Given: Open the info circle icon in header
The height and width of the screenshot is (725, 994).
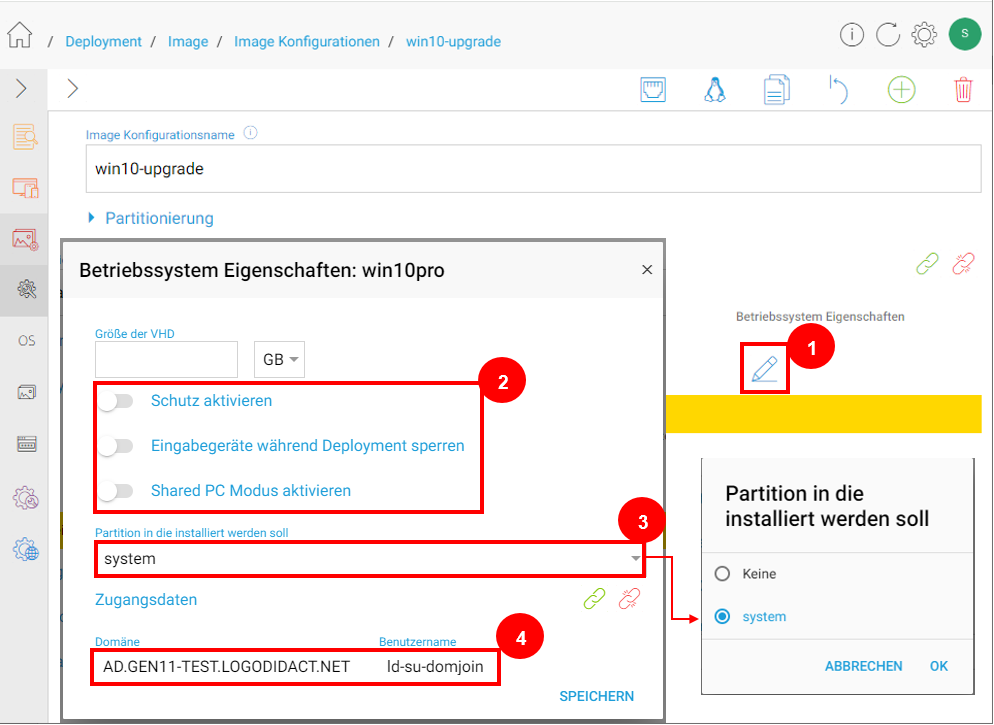Looking at the screenshot, I should coord(851,34).
